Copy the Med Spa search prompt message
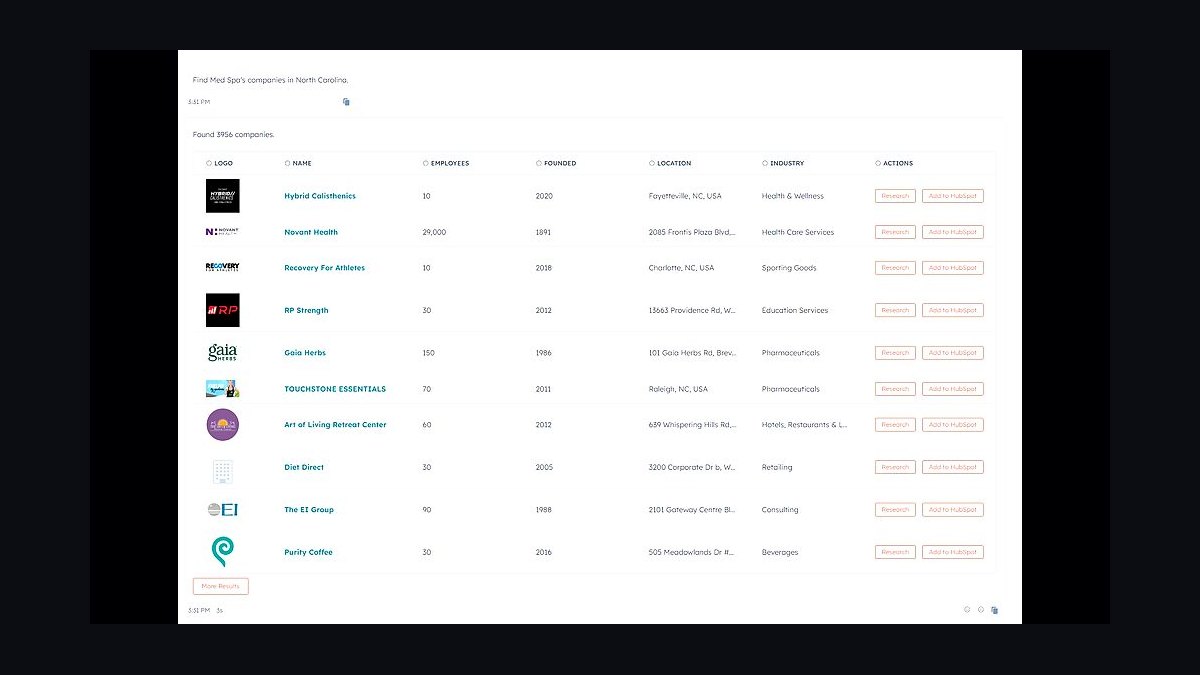Viewport: 1200px width, 675px height. tap(346, 102)
